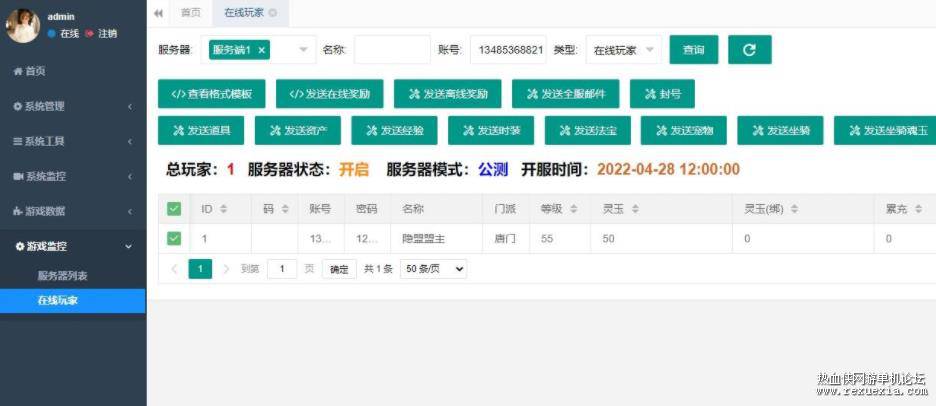Click the 查询 search button

pyautogui.click(x=694, y=50)
